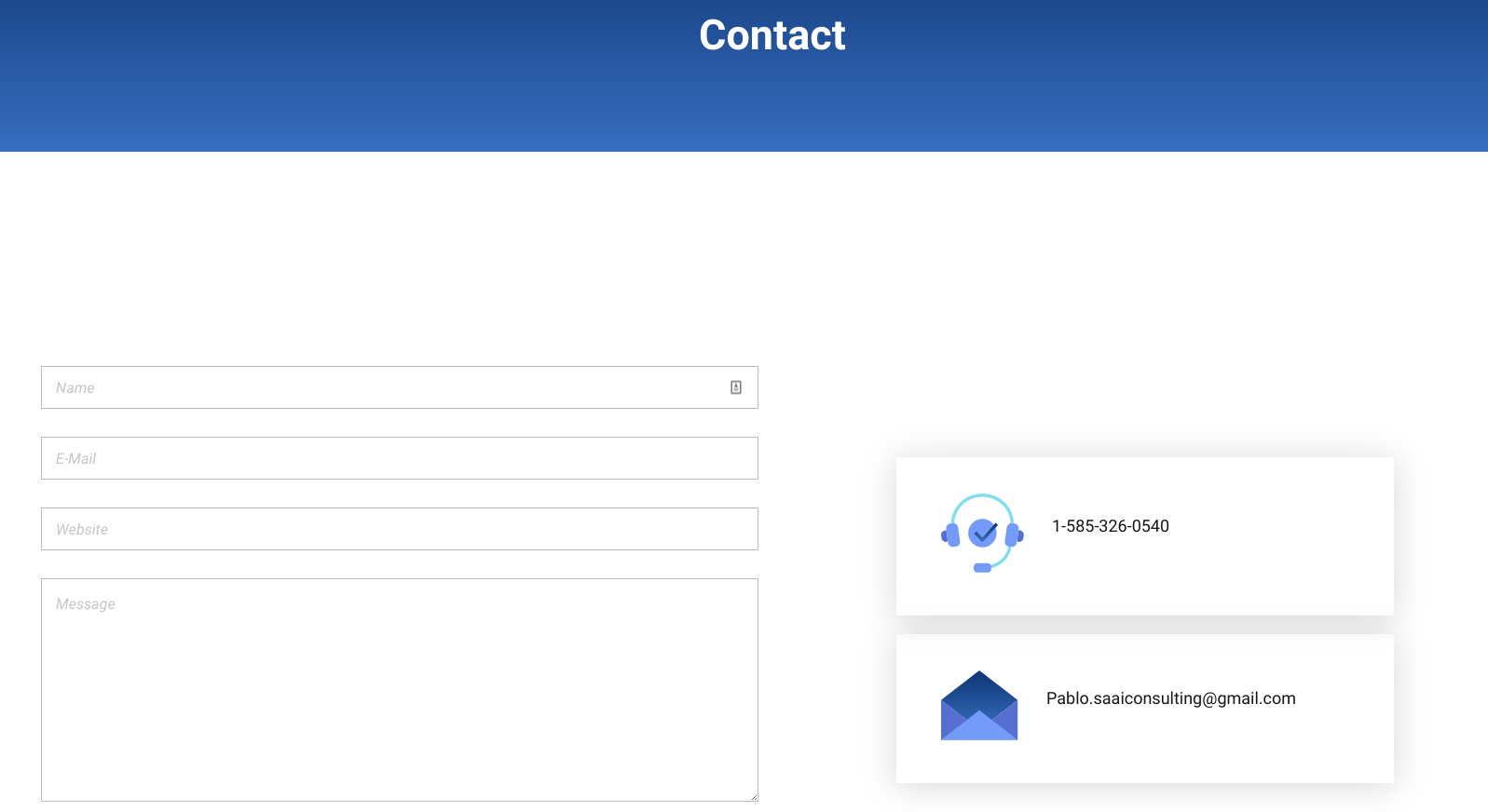Click the headset microphone tip
1488x812 pixels.
point(982,568)
